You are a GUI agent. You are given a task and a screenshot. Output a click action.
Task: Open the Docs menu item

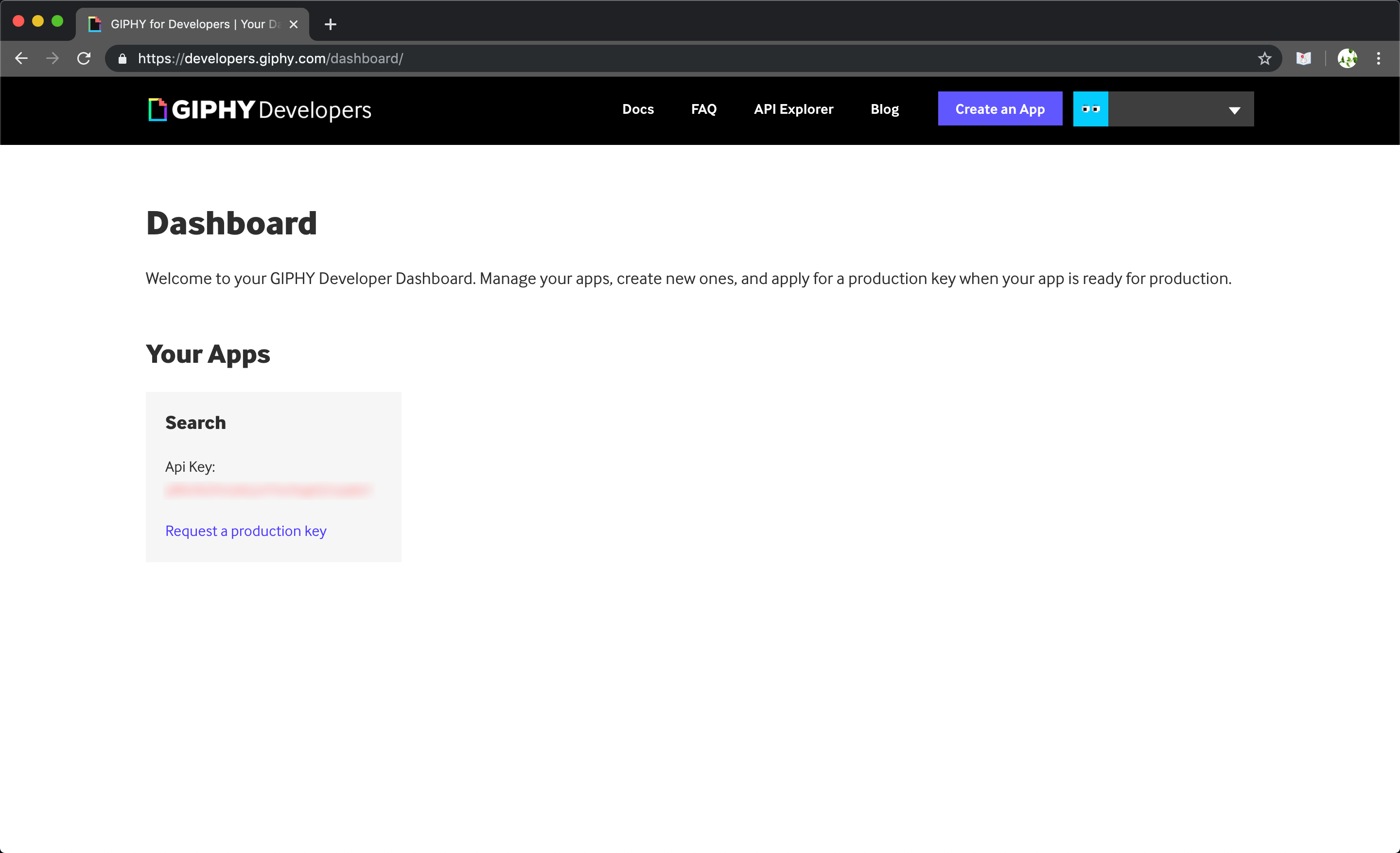click(637, 109)
